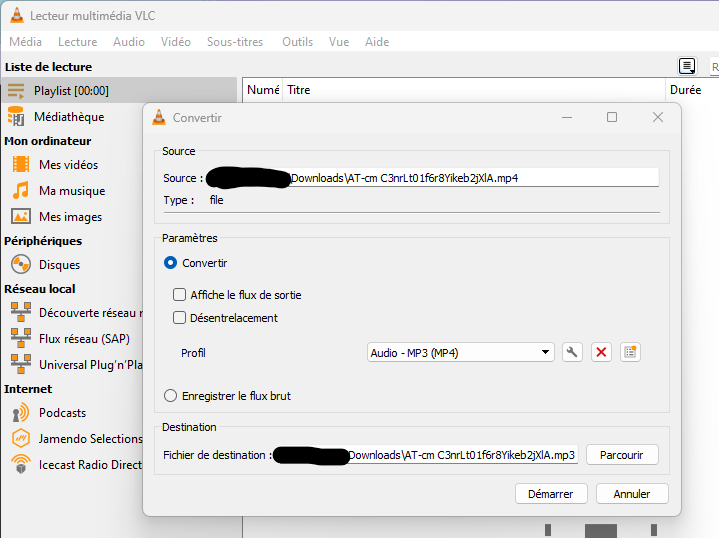
Task: Click the VLC cone icon in the main window title
Action: tap(17, 15)
